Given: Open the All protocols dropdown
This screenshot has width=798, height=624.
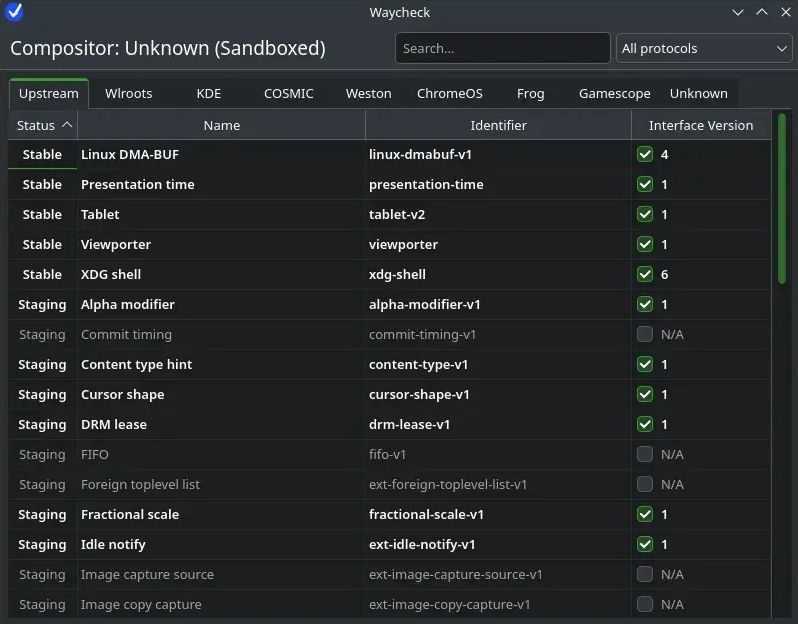Looking at the screenshot, I should tap(704, 48).
